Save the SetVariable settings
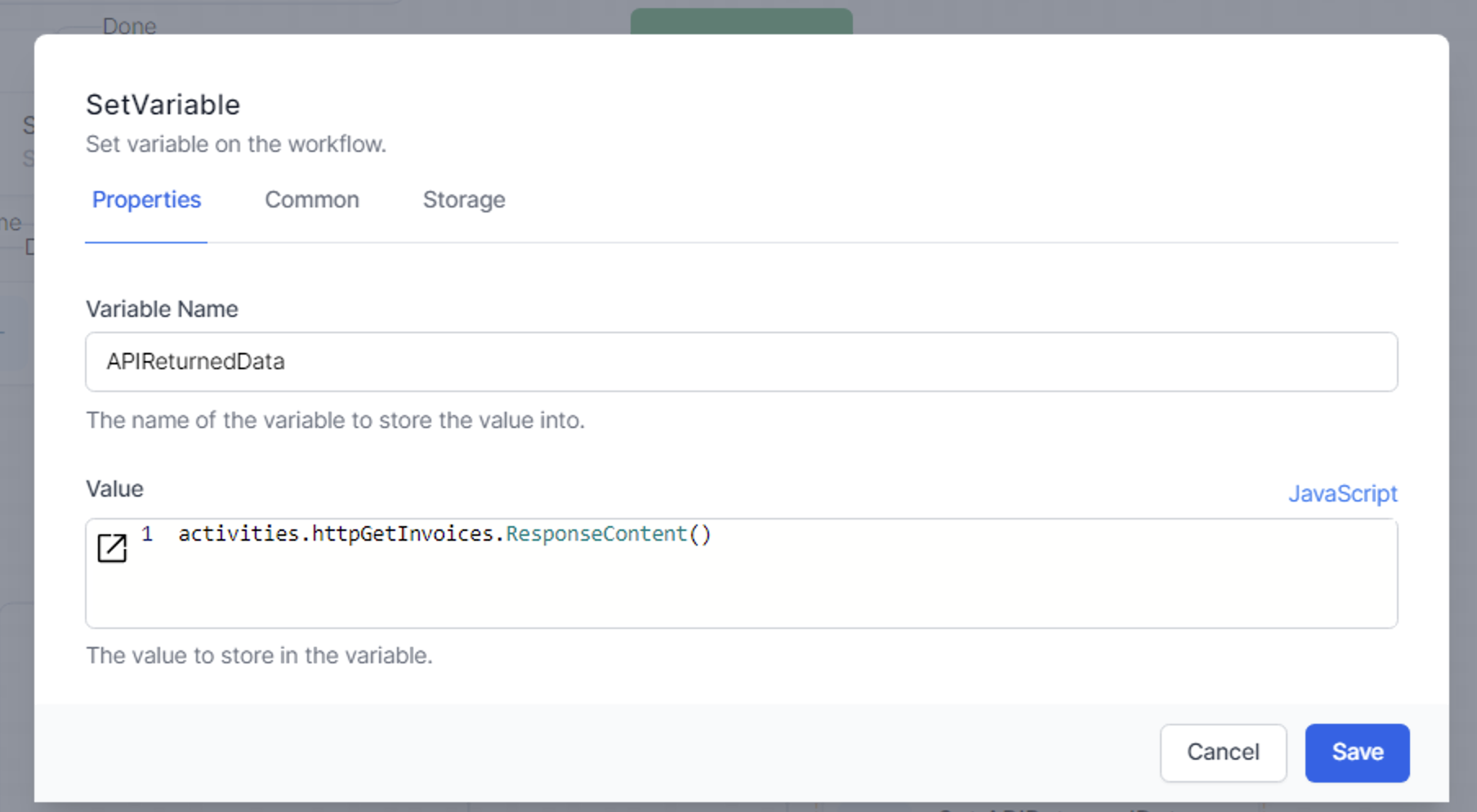Image resolution: width=1477 pixels, height=812 pixels. 1357,752
